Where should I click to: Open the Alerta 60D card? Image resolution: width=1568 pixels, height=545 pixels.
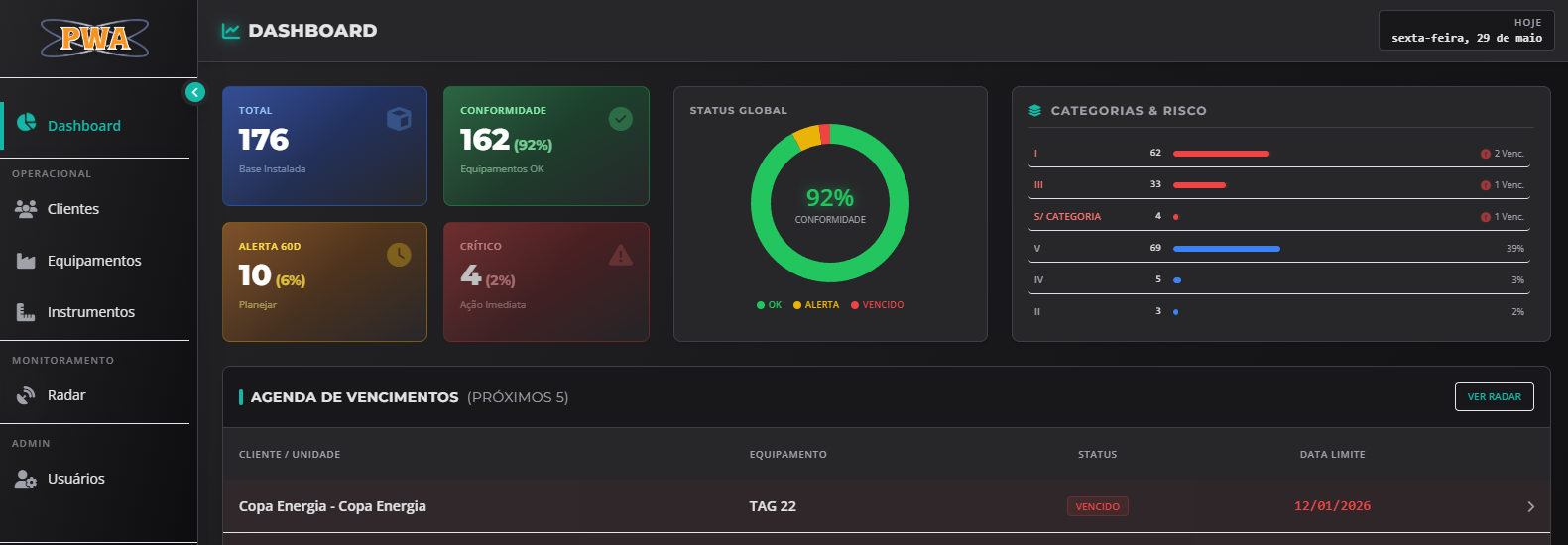pos(324,281)
